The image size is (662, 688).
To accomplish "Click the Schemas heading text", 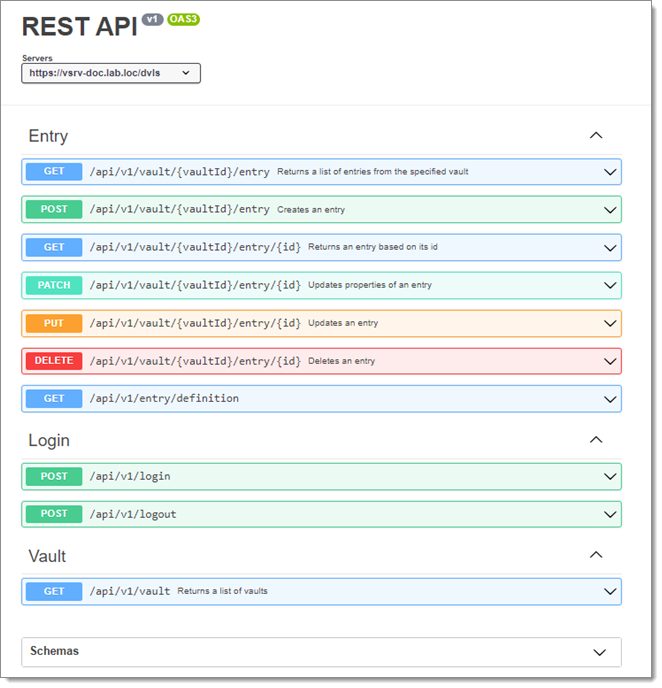I will tap(54, 651).
